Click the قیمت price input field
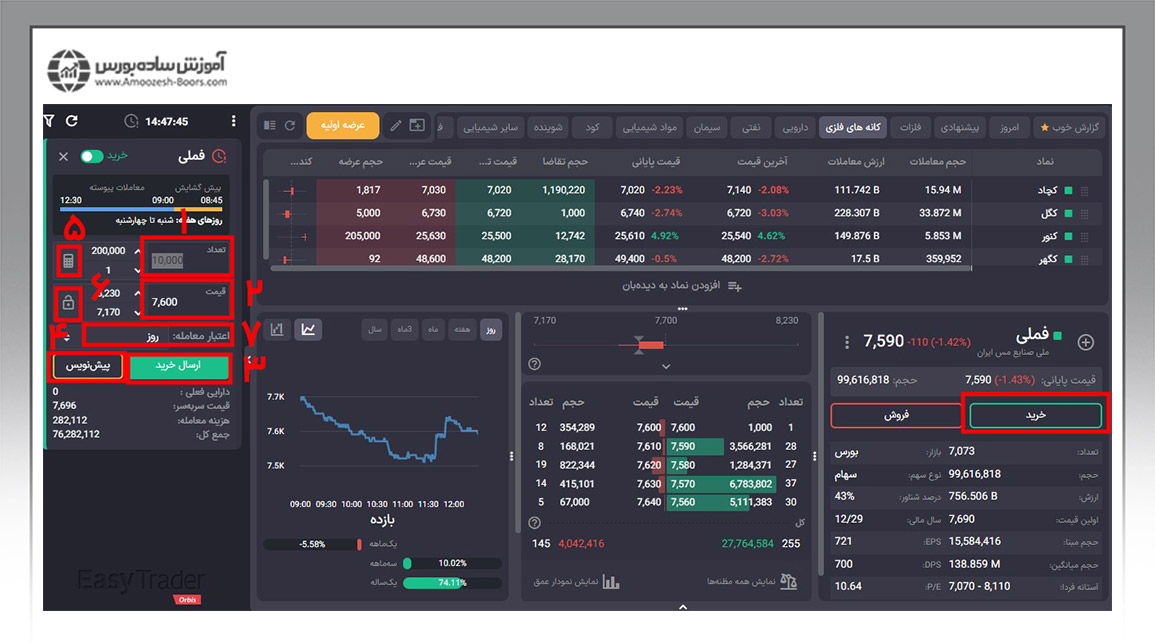The width and height of the screenshot is (1155, 642). (x=187, y=302)
